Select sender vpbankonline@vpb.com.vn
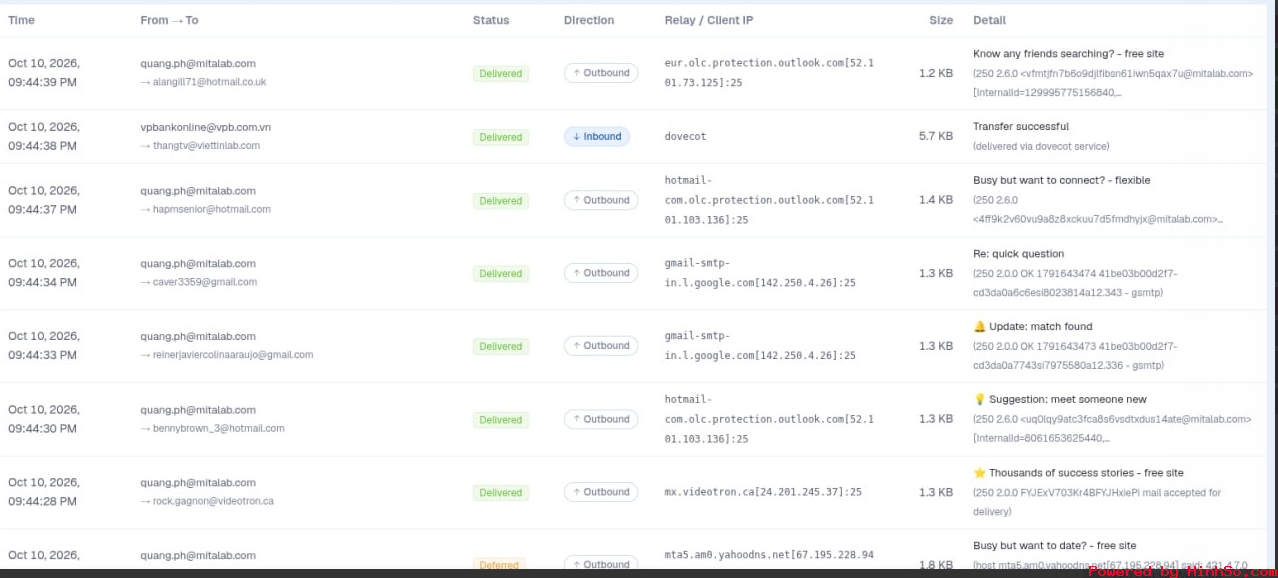Image resolution: width=1278 pixels, height=578 pixels. coord(206,127)
